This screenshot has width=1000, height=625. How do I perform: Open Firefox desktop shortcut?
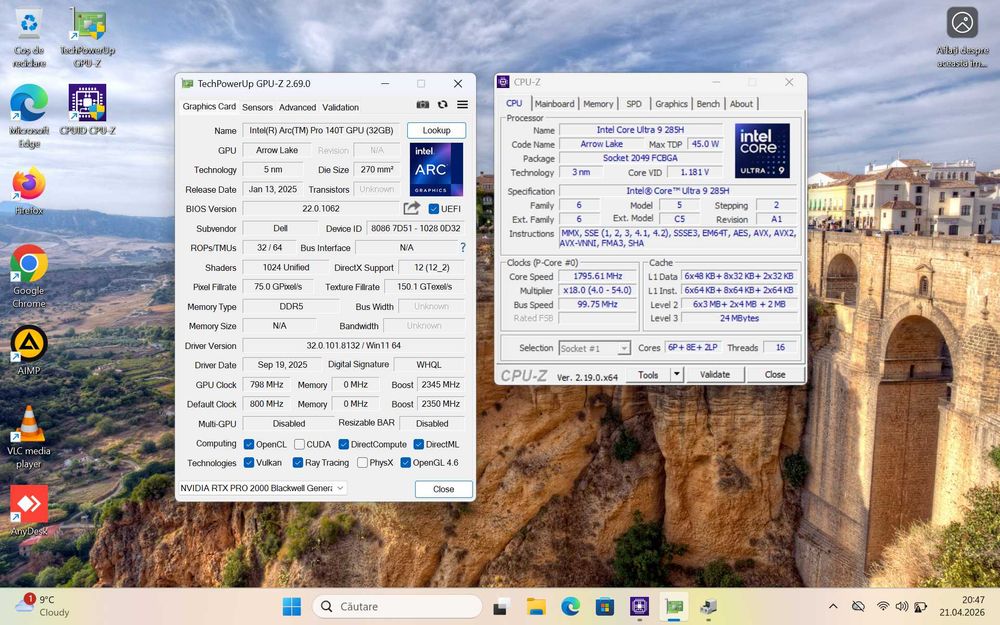tap(29, 191)
